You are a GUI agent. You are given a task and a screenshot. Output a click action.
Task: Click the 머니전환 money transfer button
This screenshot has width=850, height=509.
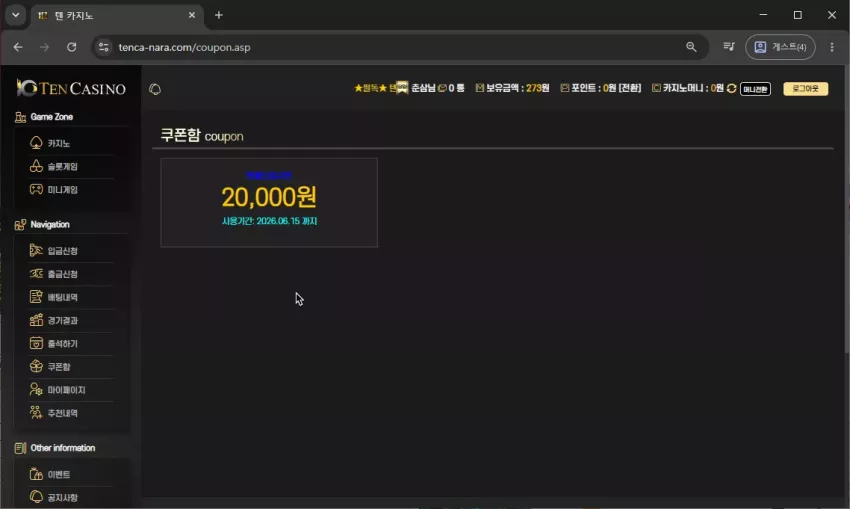coord(755,89)
